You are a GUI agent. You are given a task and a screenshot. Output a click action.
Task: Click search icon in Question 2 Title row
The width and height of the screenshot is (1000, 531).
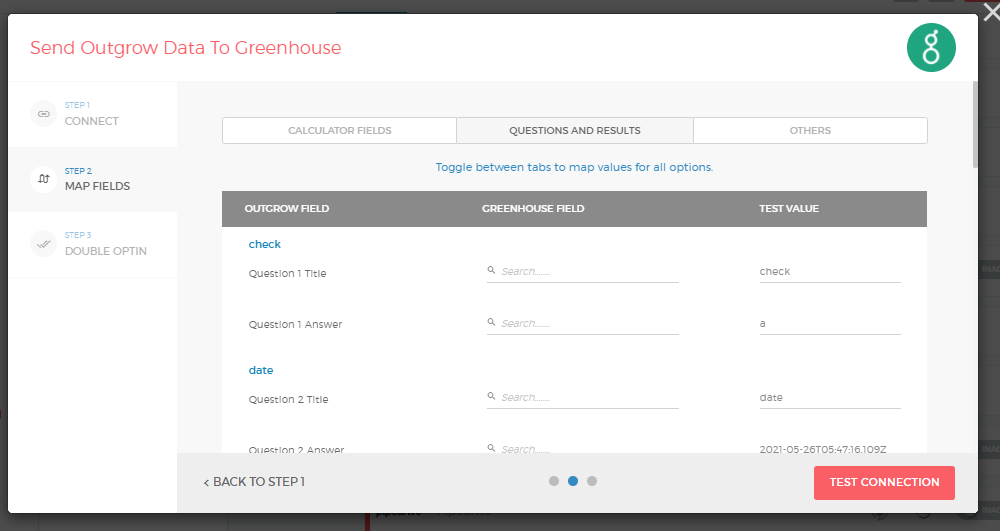point(491,396)
